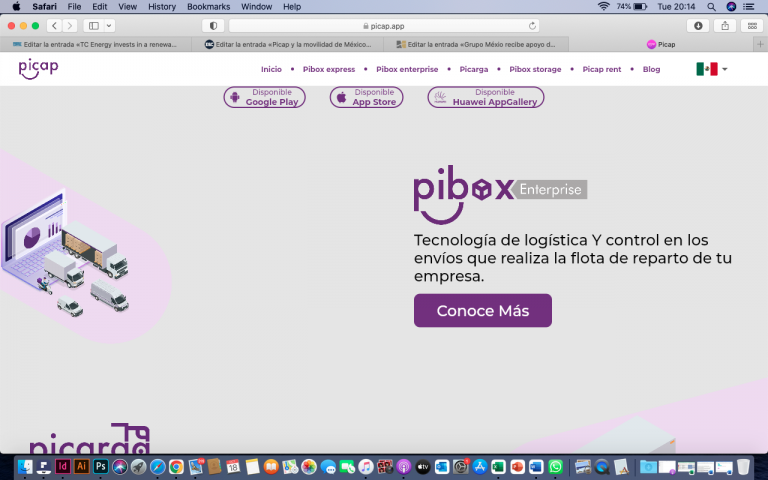768x480 pixels.
Task: Click Disponible Huawei AppGallery button
Action: point(486,97)
